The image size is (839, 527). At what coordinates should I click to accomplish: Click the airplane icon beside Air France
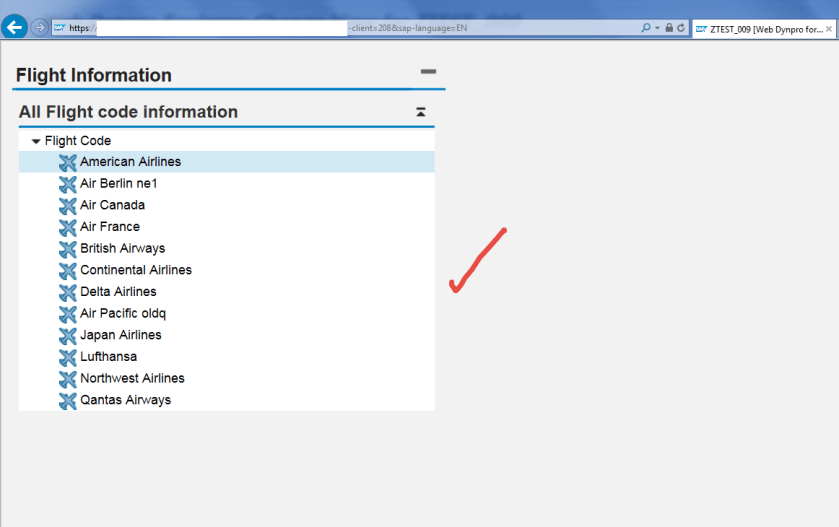pos(67,227)
